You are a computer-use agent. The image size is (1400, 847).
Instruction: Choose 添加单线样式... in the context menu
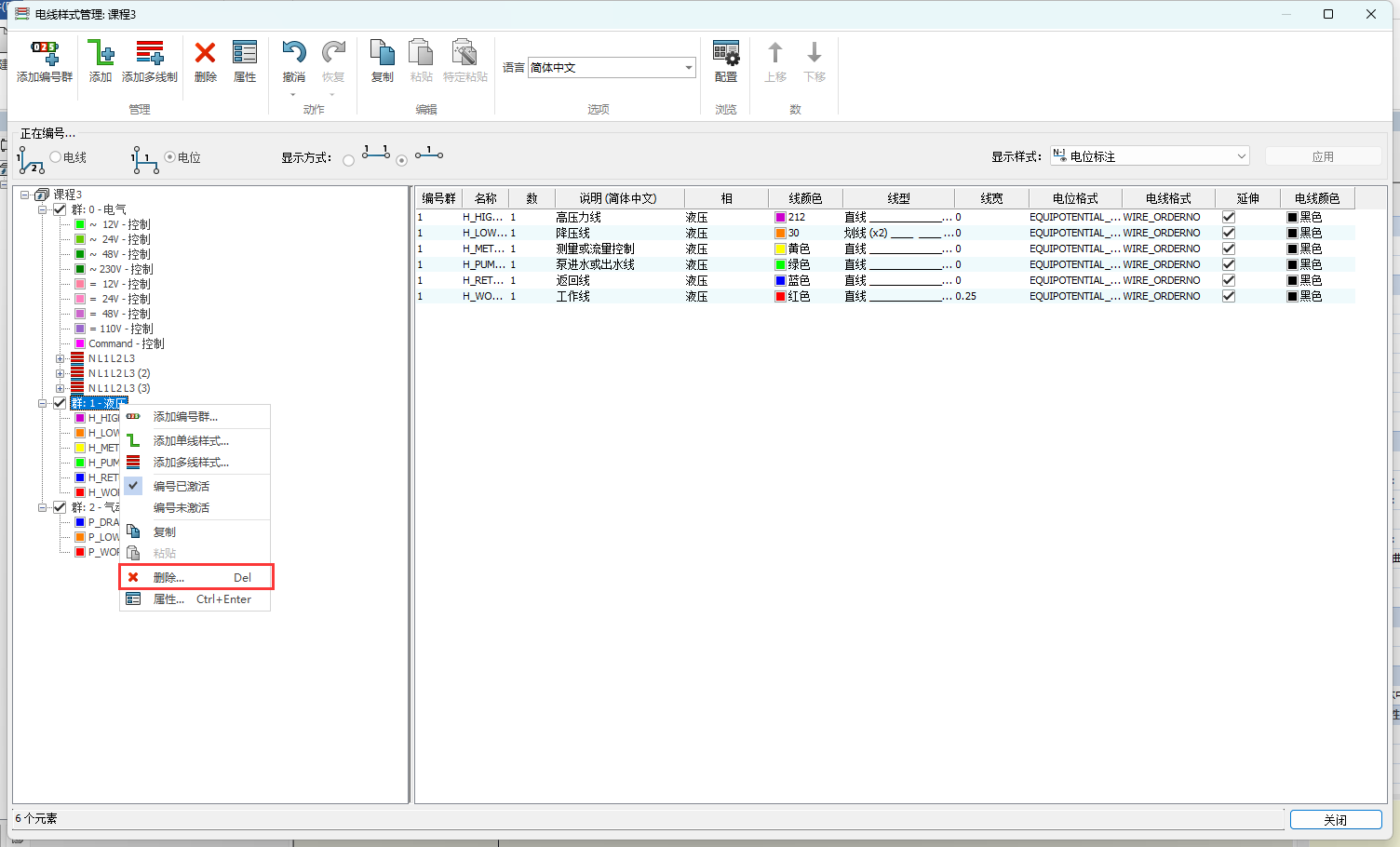(x=191, y=441)
